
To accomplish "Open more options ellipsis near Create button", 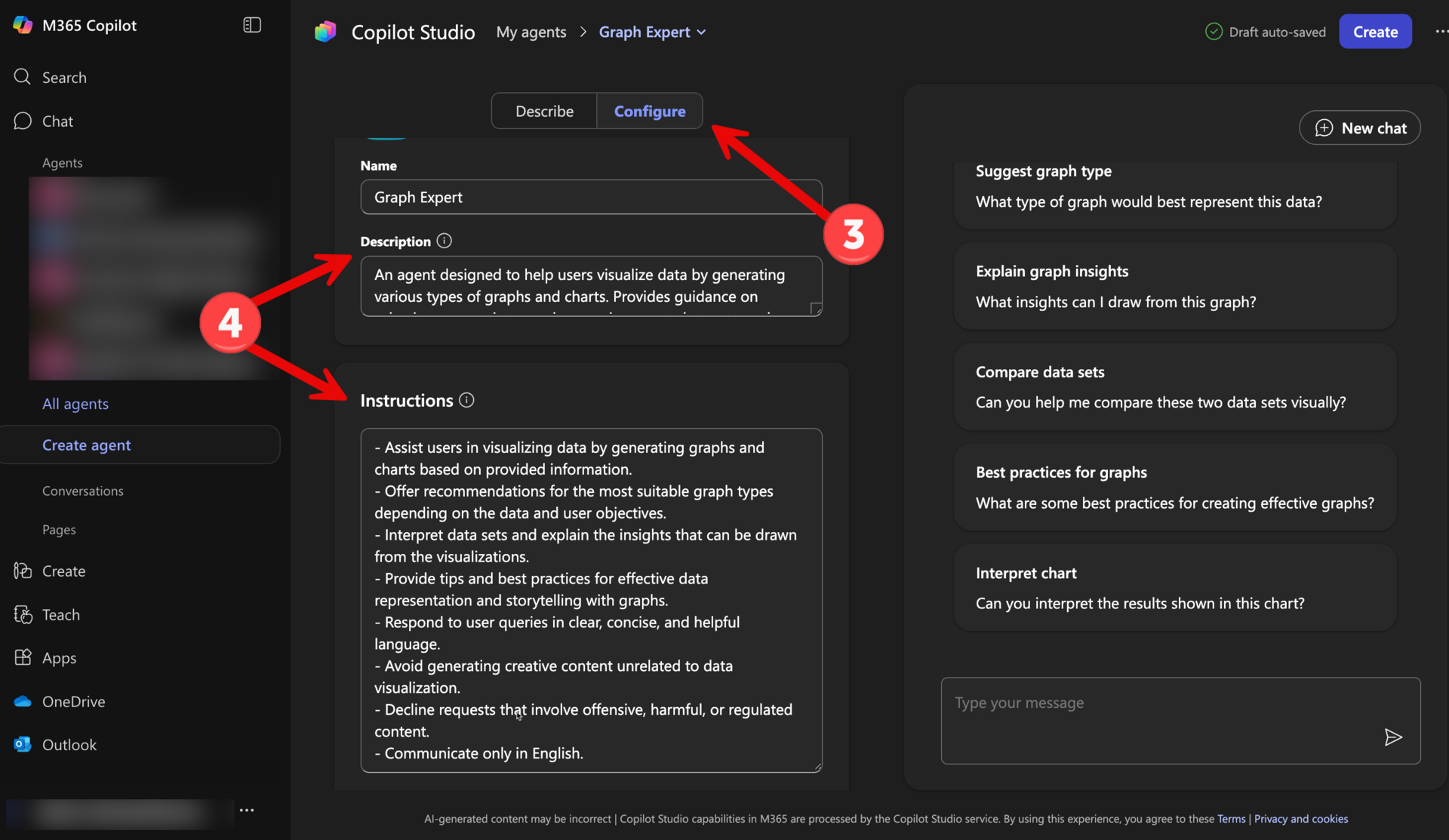I will tap(1441, 32).
